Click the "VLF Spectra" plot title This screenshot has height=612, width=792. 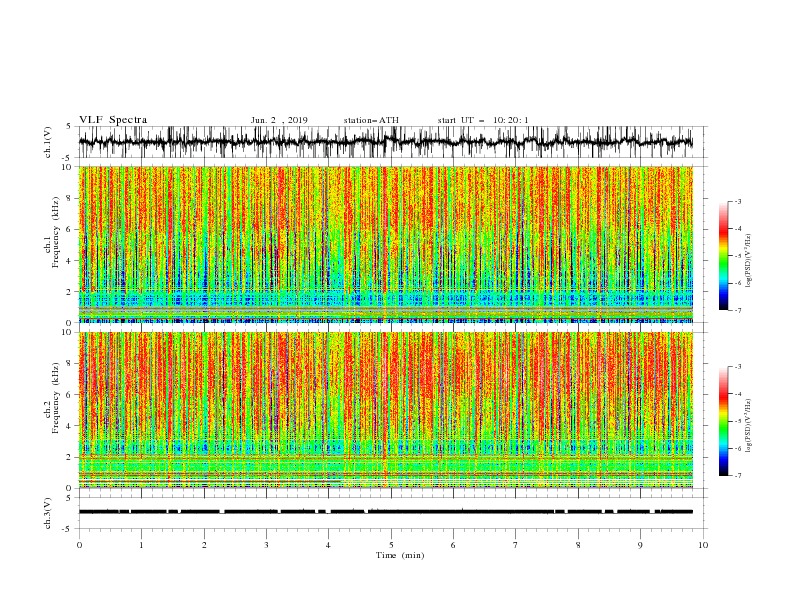coord(113,120)
